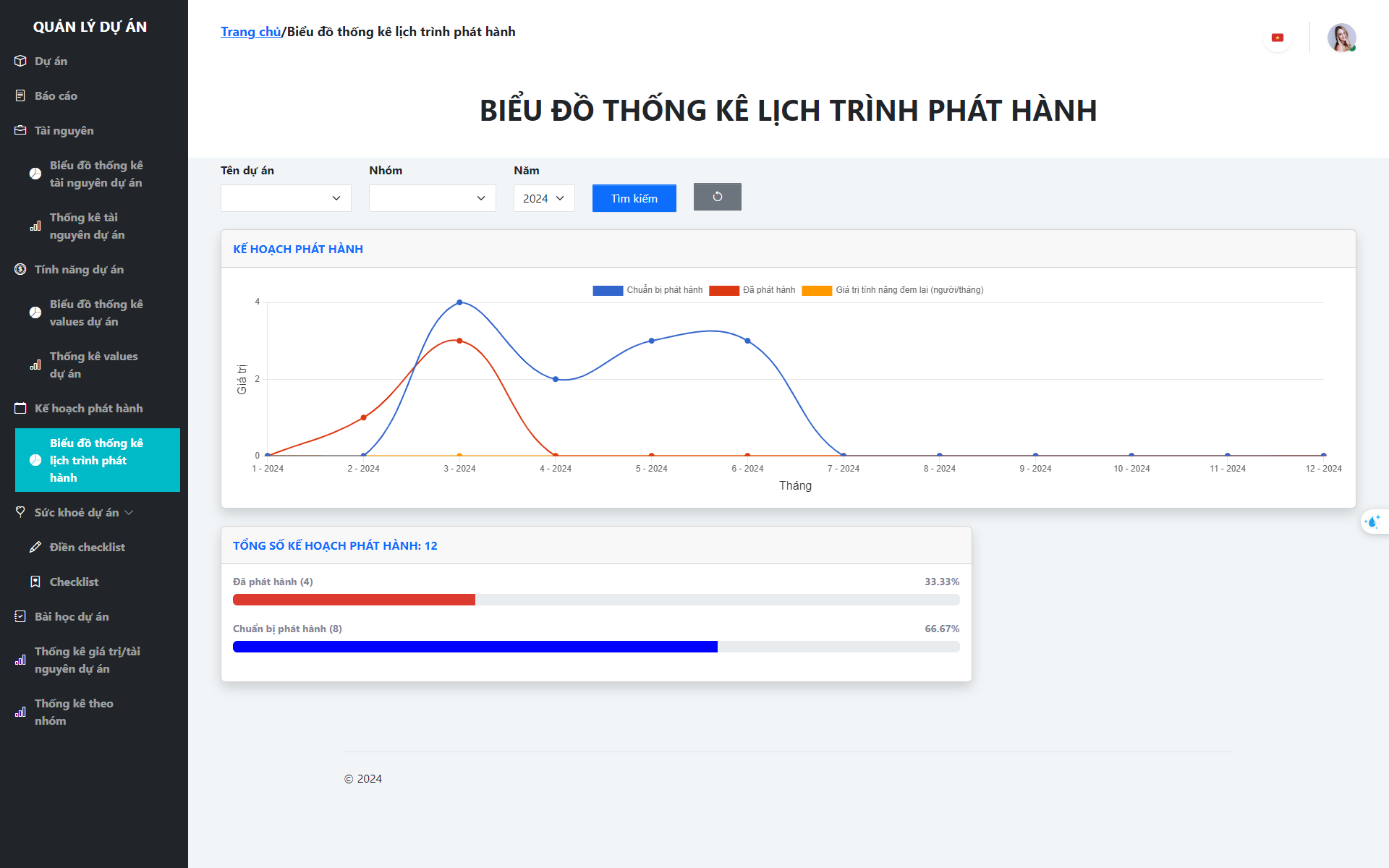Click calendar icon beside Kế hoạch phát hành
The height and width of the screenshot is (868, 1389).
(20, 408)
